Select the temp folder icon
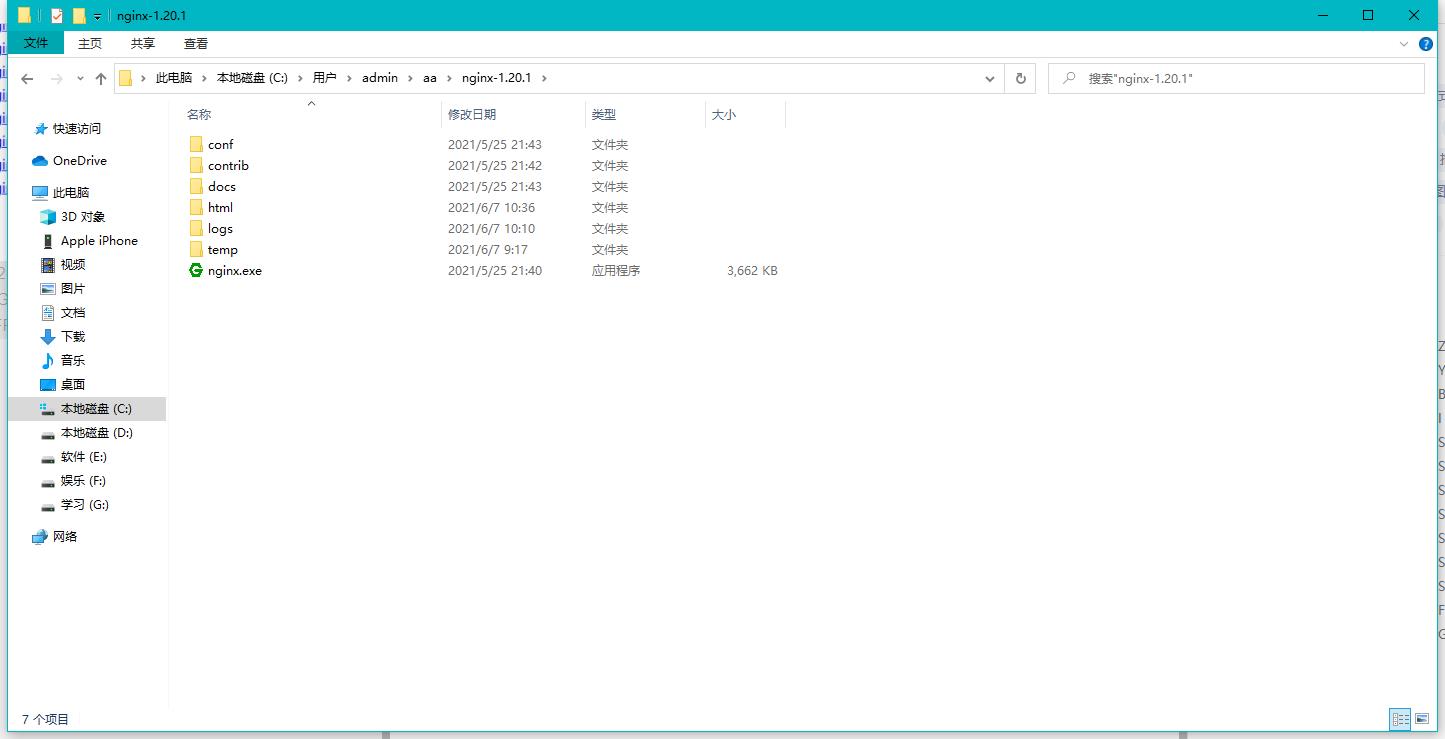The image size is (1445, 739). 196,250
